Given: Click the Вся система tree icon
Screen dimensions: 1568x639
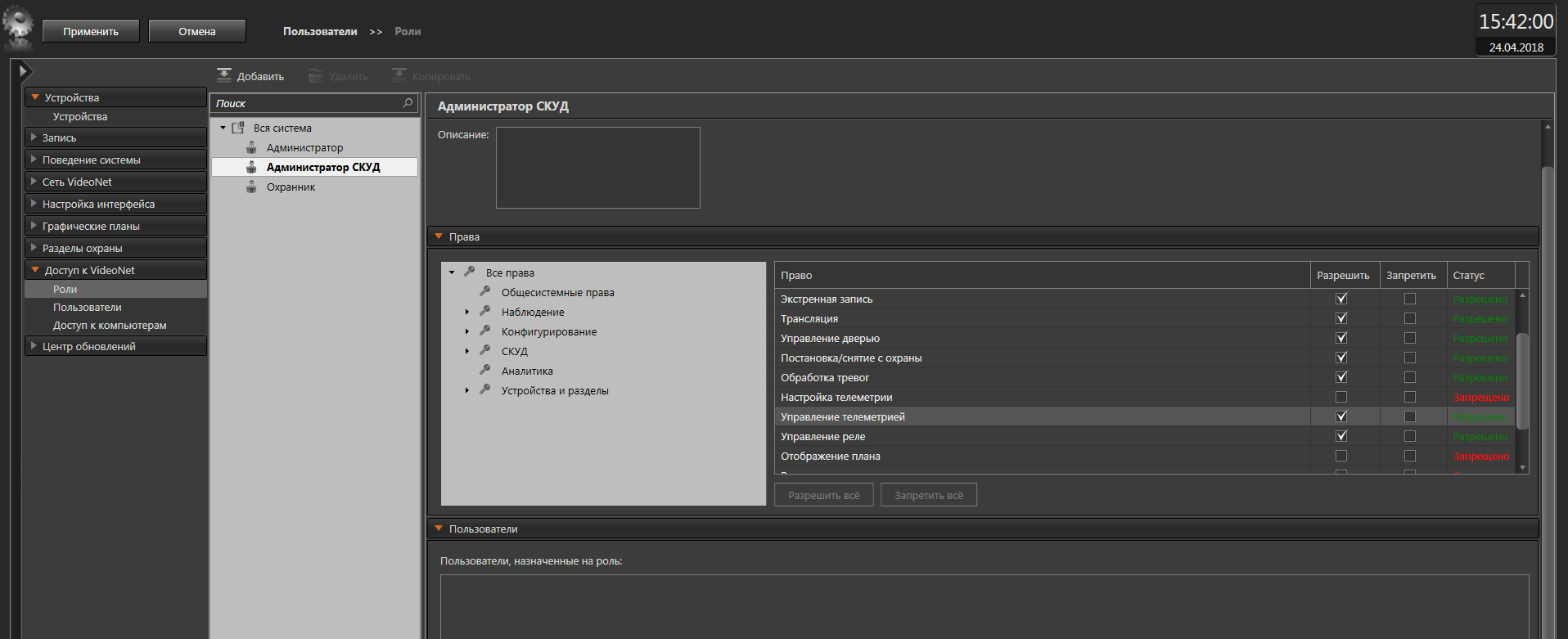Looking at the screenshot, I should [x=238, y=128].
